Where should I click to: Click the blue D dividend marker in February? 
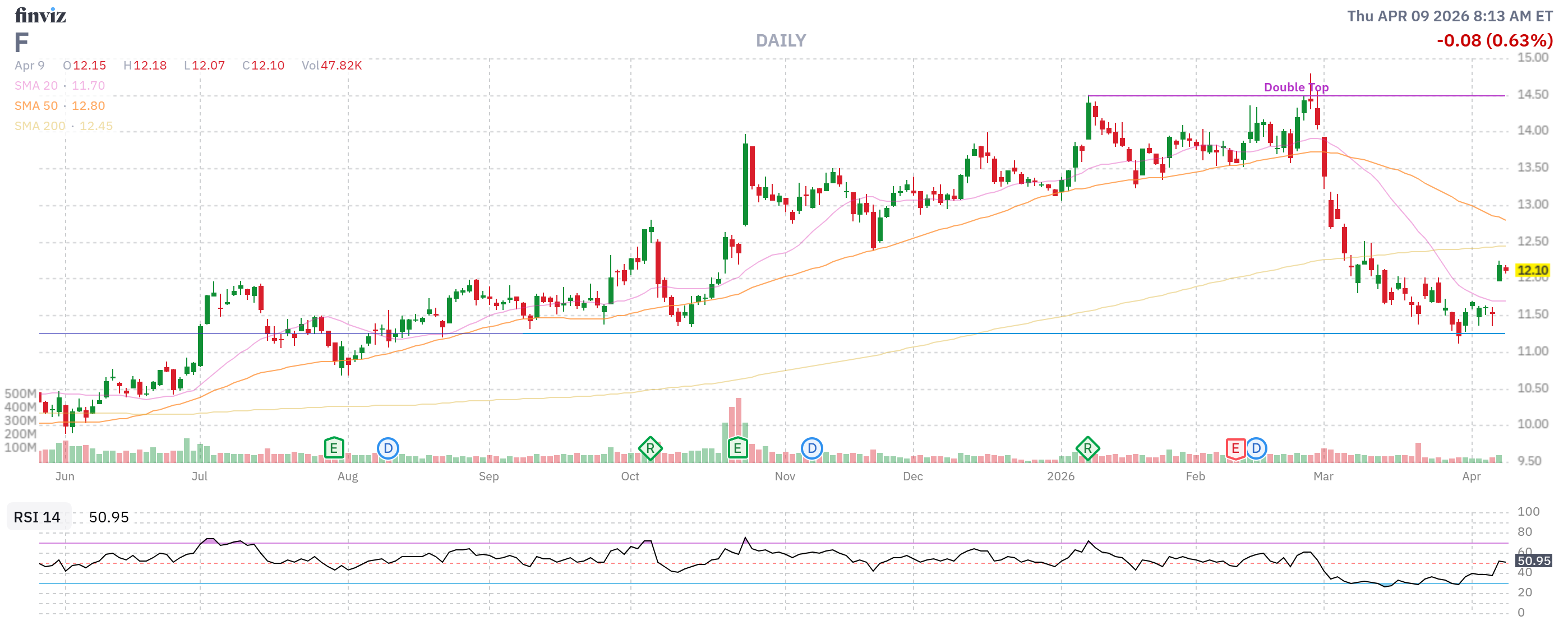click(1256, 449)
